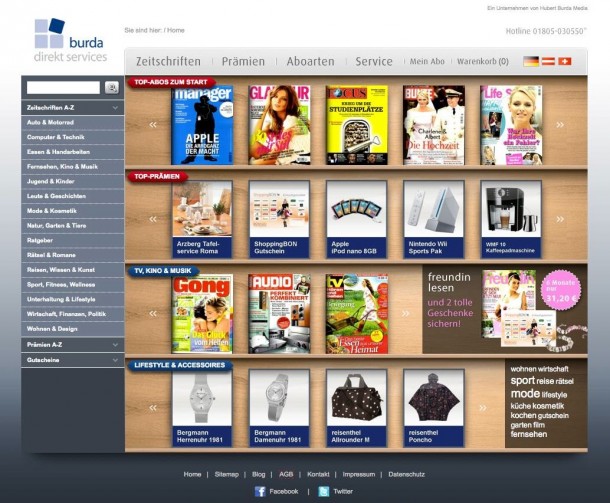Open the Aboarten main menu

click(310, 61)
